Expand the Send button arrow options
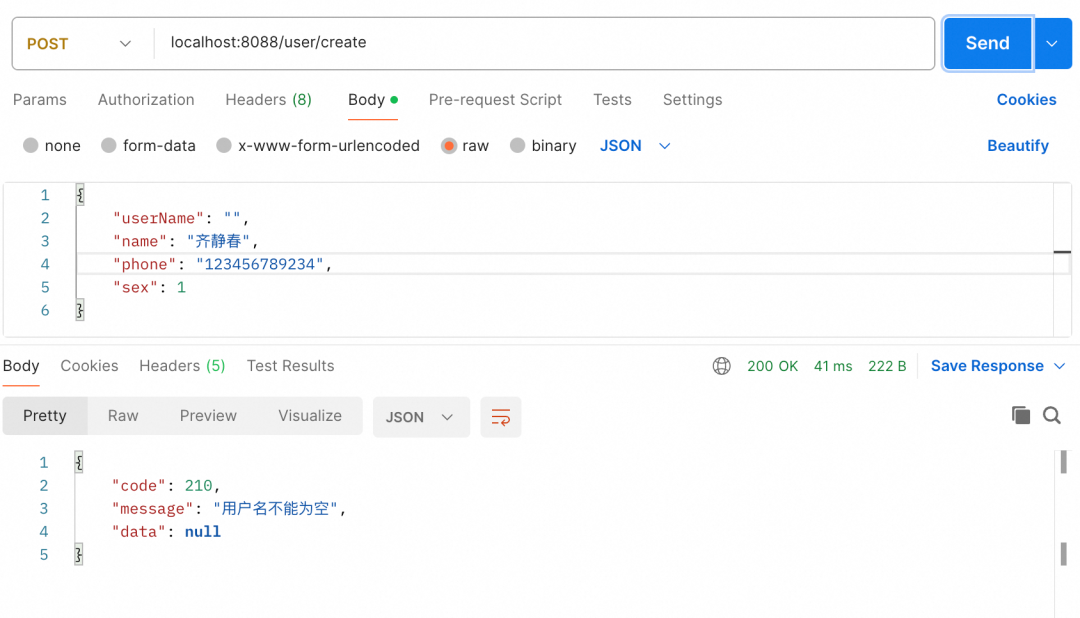This screenshot has width=1080, height=618. (x=1052, y=44)
